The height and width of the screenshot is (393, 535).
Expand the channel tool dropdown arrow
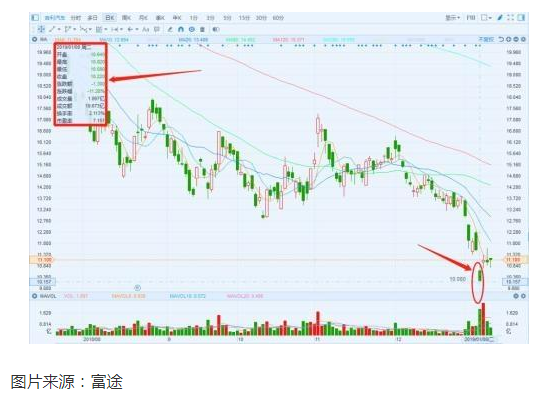tap(75, 30)
